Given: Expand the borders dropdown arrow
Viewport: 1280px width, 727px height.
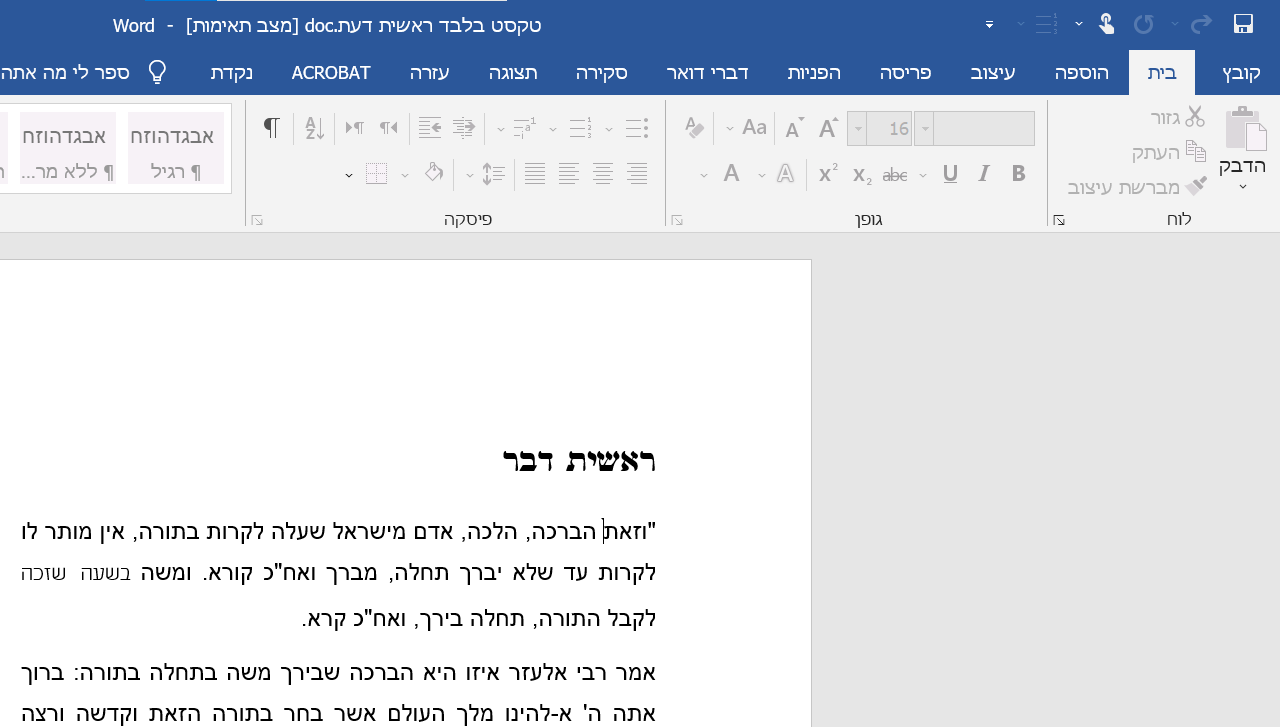Looking at the screenshot, I should (x=349, y=175).
